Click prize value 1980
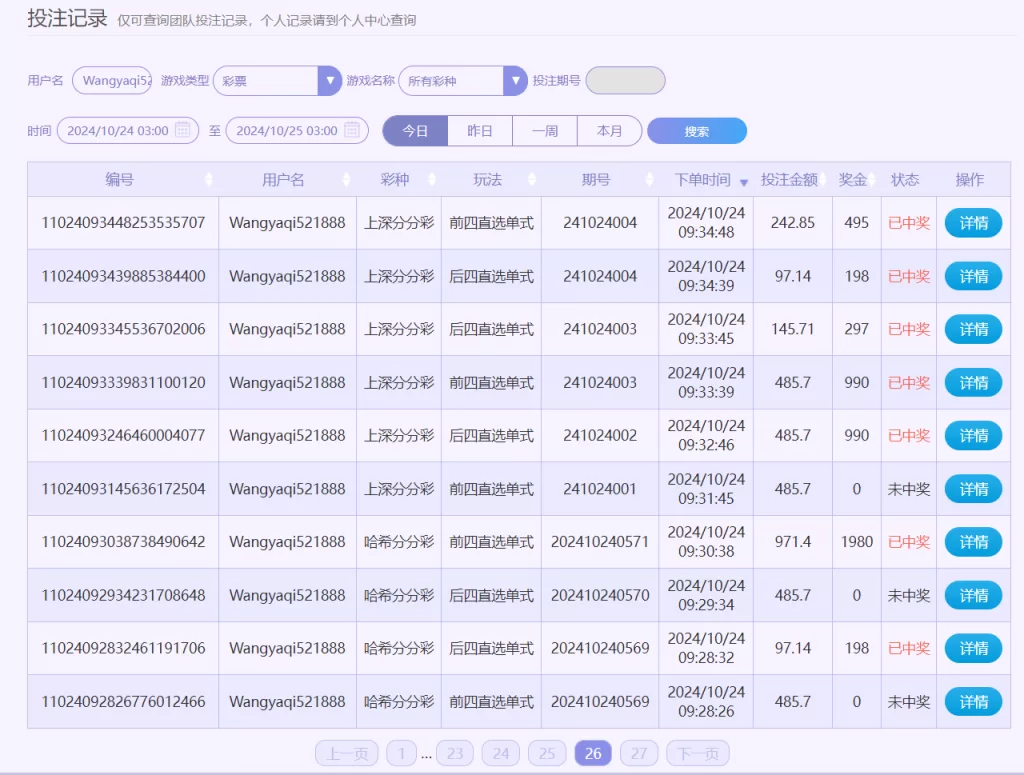Viewport: 1024px width, 775px height. tap(857, 542)
